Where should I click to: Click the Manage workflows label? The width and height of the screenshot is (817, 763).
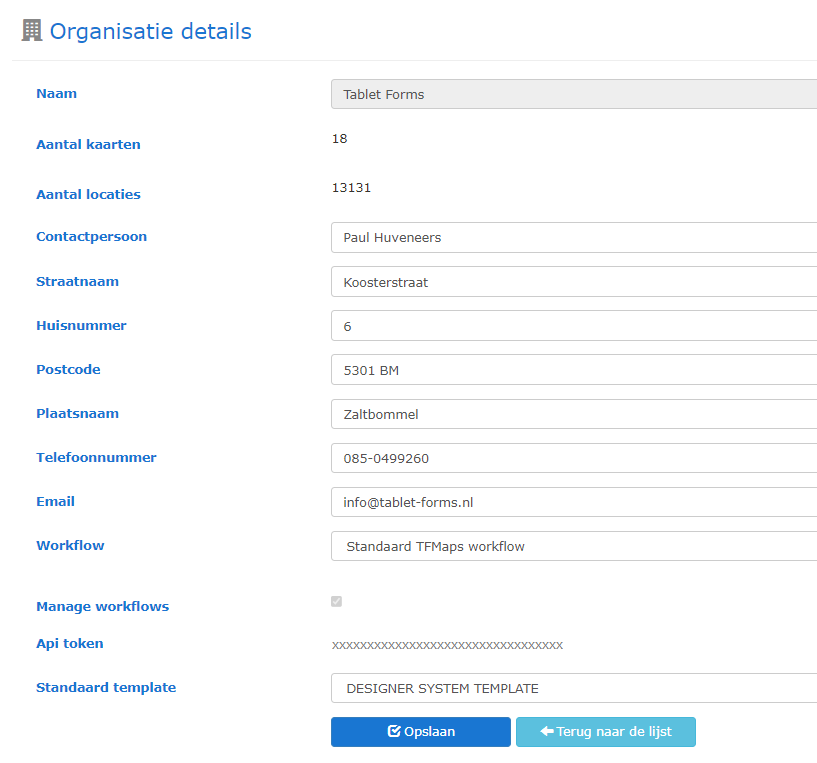(x=103, y=607)
